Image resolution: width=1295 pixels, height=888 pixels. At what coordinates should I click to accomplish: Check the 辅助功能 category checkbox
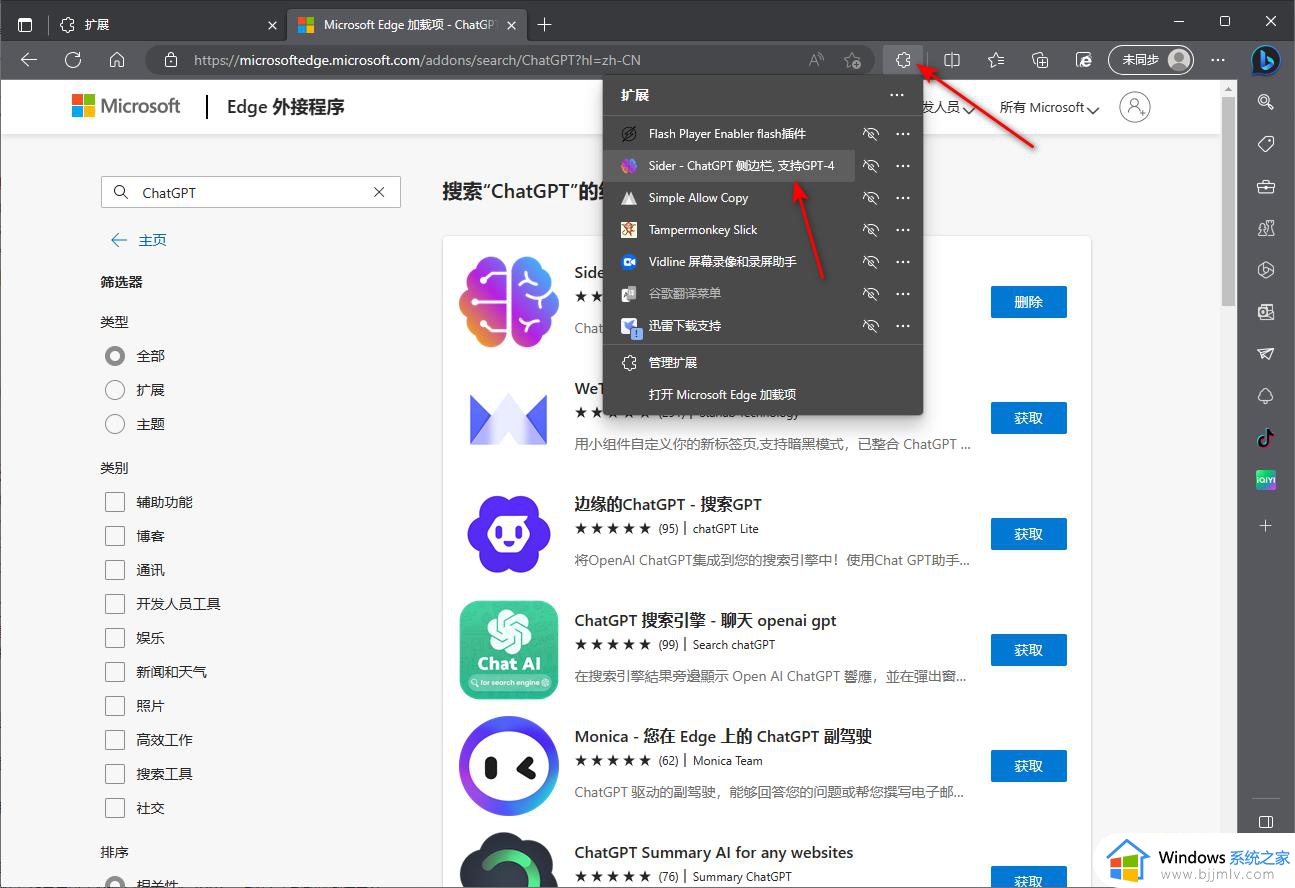(115, 502)
